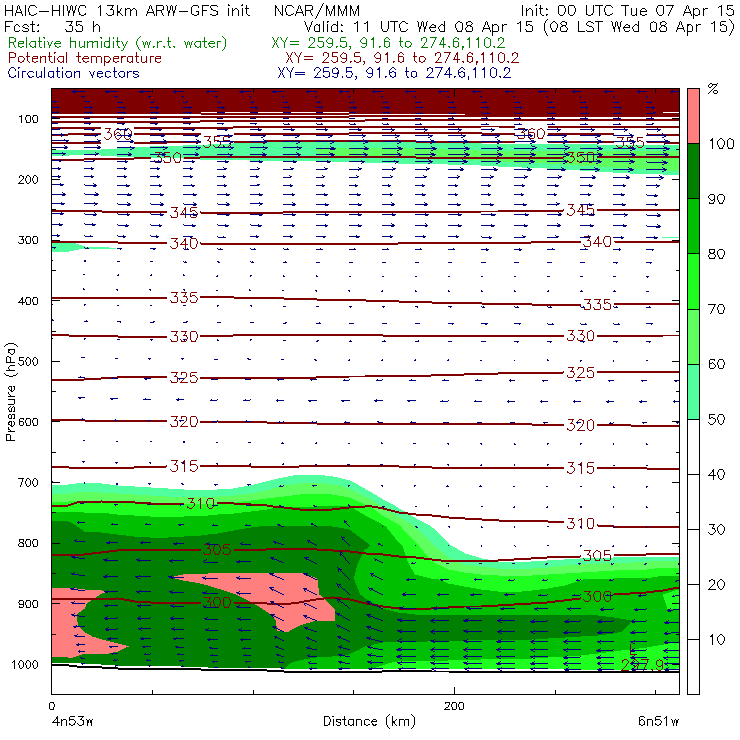Click the blue 'Circulation vectors' legend label
740x740 pixels.
tap(73, 73)
